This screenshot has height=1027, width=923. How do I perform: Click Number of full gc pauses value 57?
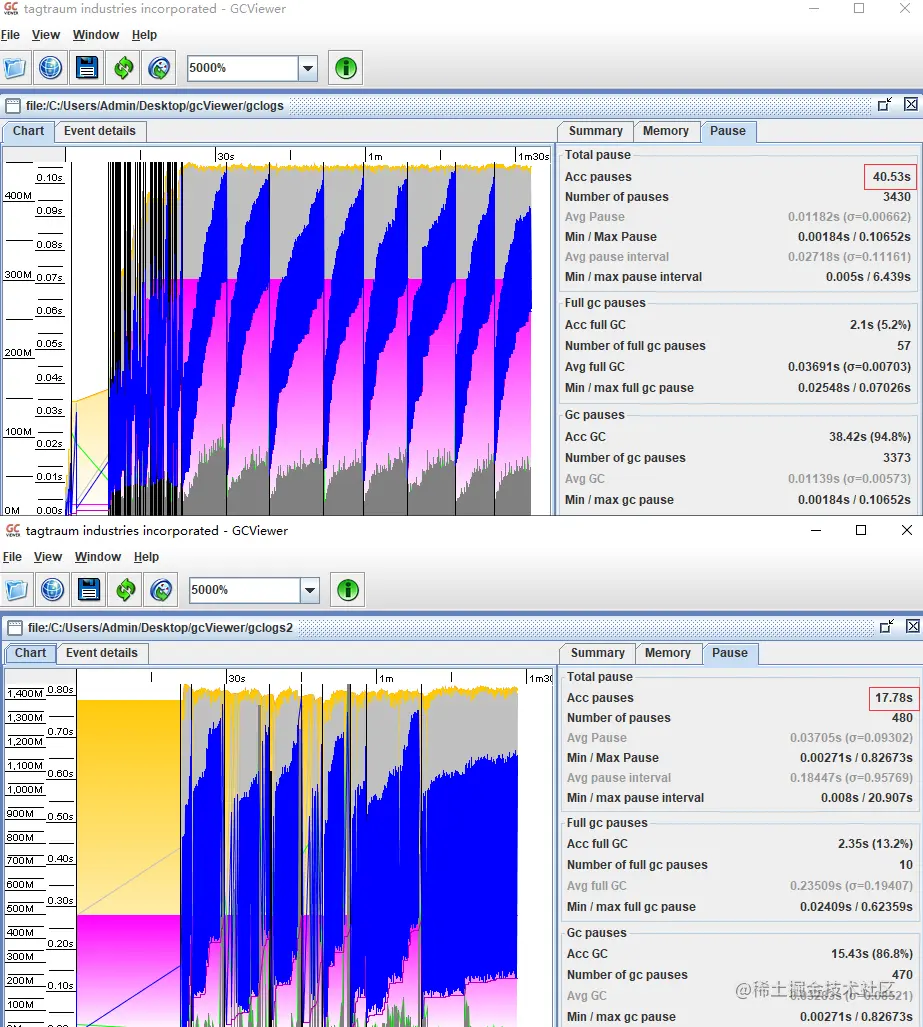pos(904,346)
